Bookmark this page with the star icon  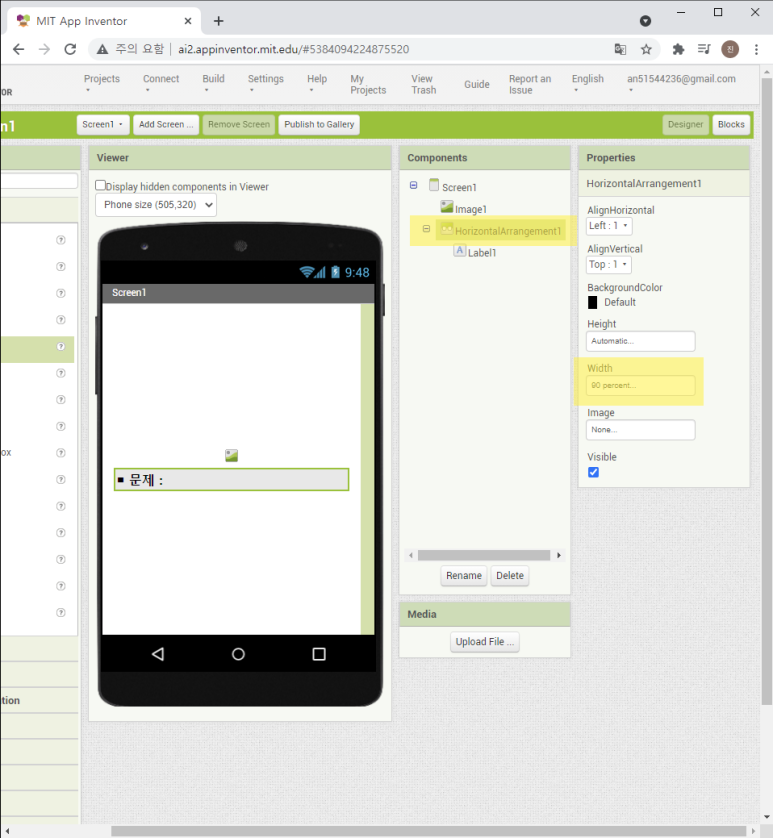click(x=646, y=49)
